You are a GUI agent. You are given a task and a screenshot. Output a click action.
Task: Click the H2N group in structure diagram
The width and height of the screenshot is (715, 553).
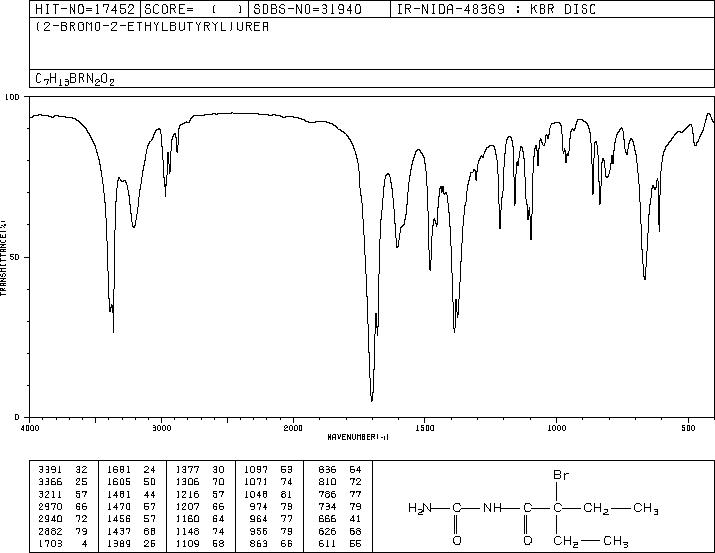[420, 507]
